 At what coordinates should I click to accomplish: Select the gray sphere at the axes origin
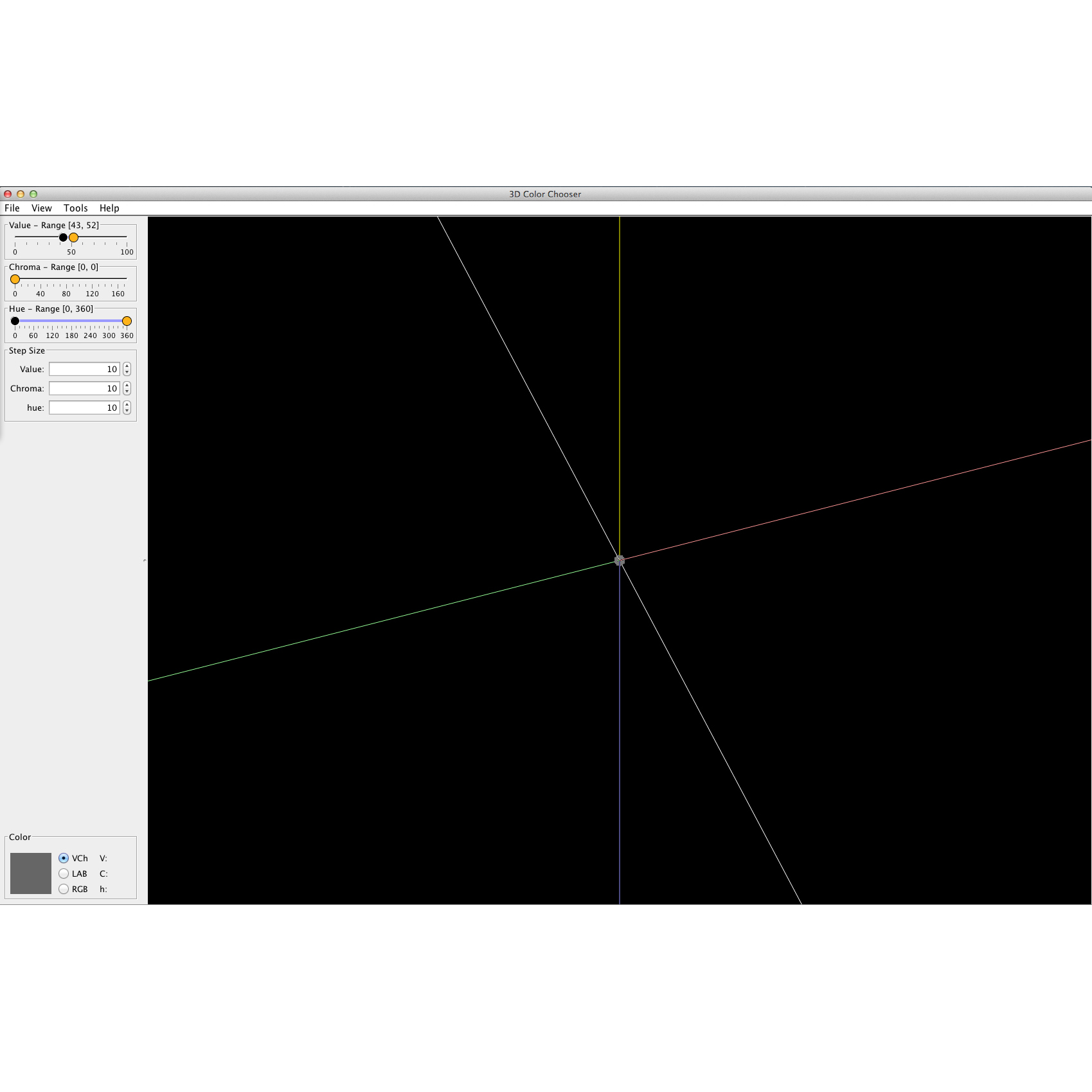(620, 560)
